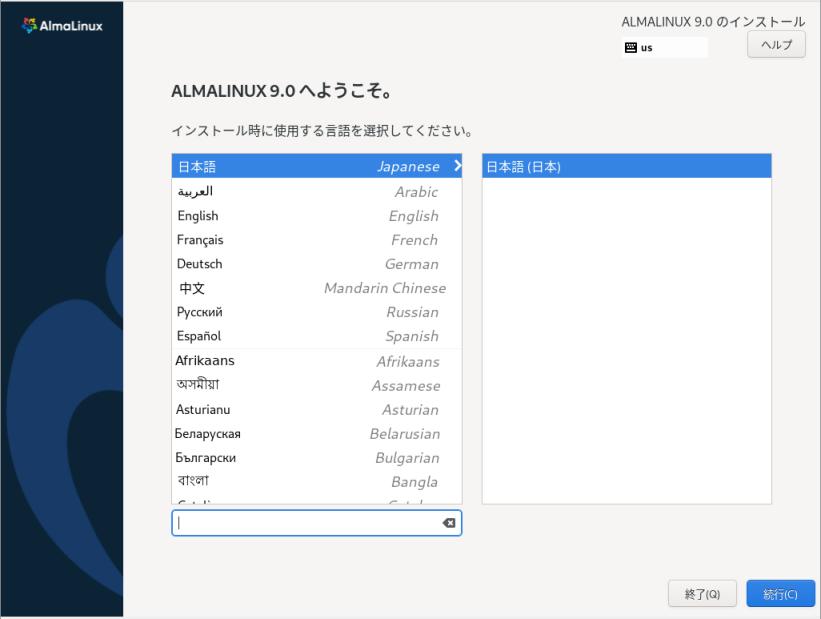This screenshot has height=619, width=821.
Task: Select Deutsch German in the list
Action: pyautogui.click(x=317, y=263)
